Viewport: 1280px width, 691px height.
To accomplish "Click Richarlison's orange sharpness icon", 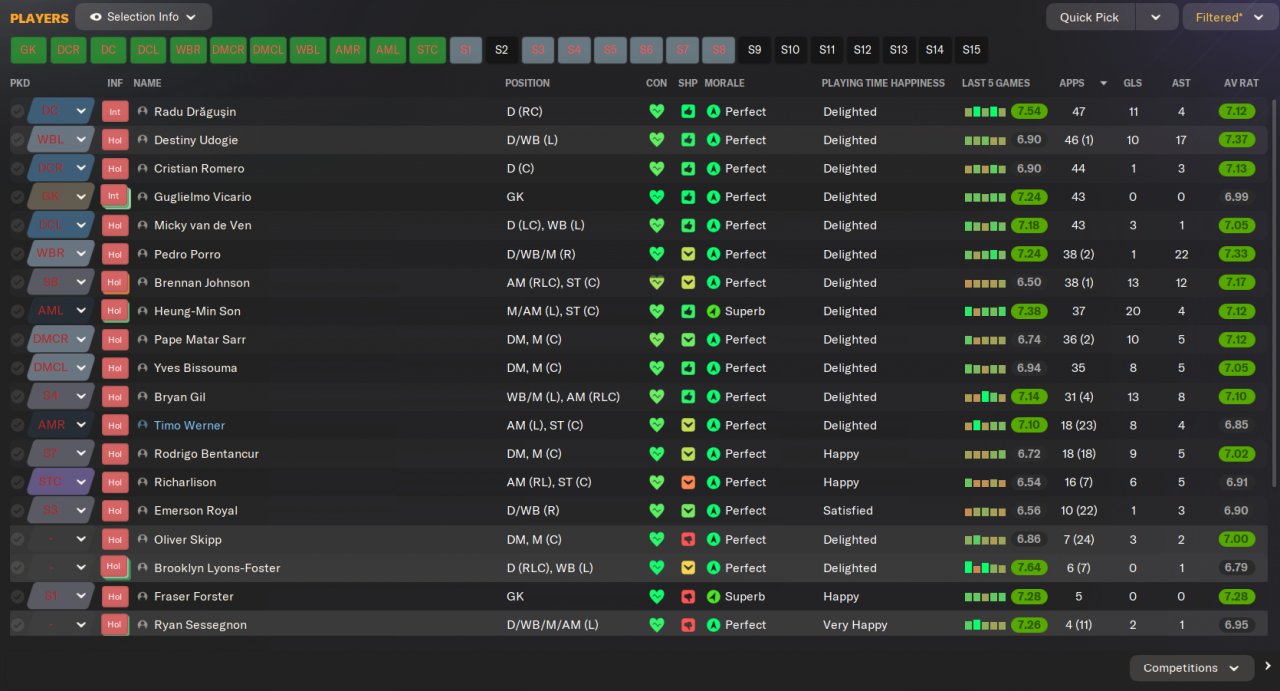I will tap(688, 482).
